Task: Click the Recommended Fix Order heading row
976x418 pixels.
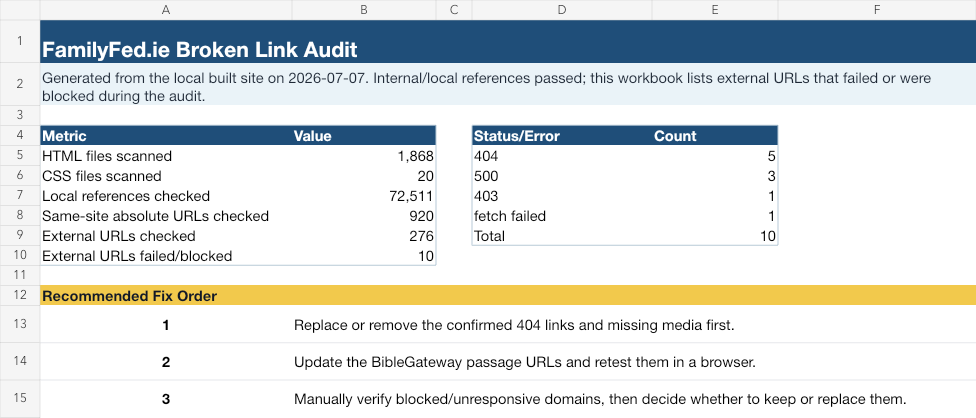Action: coord(508,295)
